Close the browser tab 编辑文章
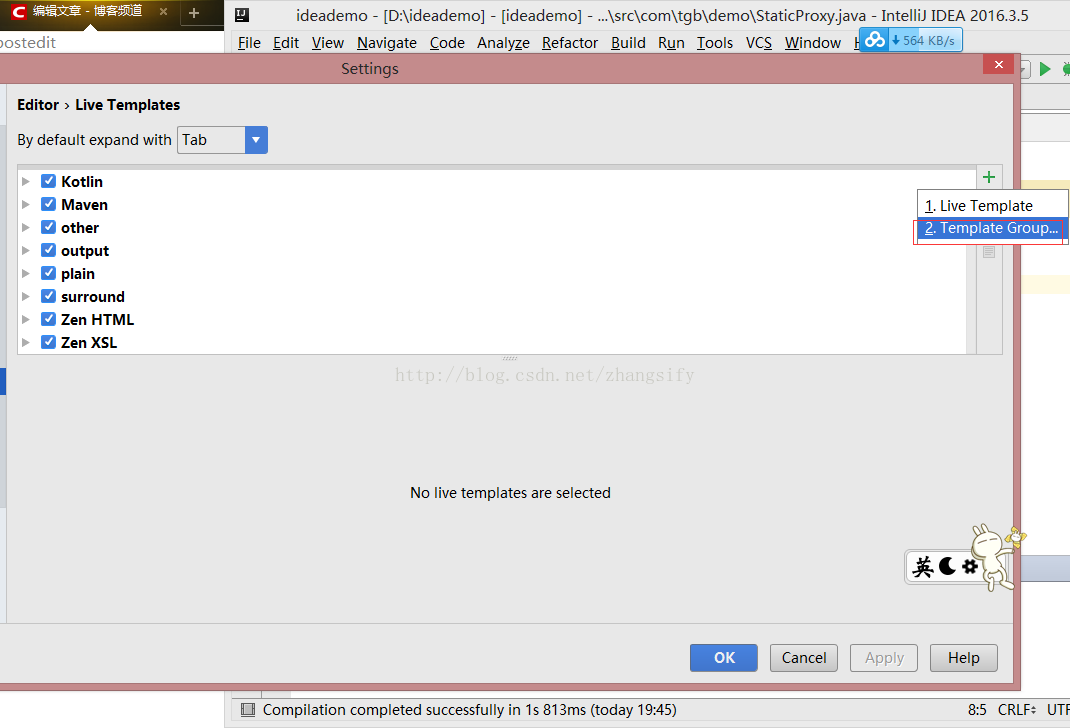1070x728 pixels. pos(163,12)
